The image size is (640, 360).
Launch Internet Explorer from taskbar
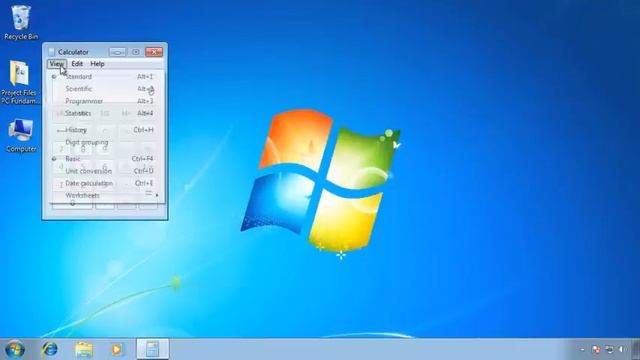point(50,349)
